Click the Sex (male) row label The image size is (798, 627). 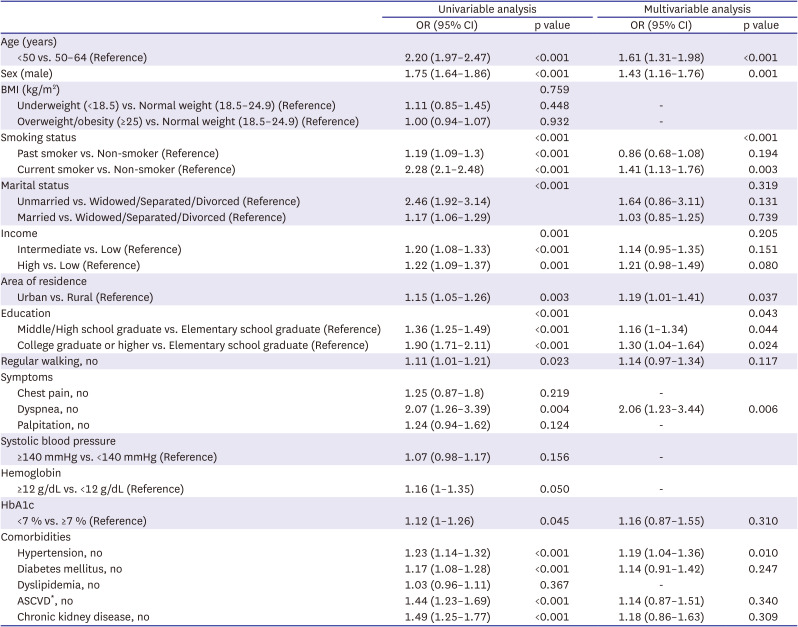click(x=27, y=74)
